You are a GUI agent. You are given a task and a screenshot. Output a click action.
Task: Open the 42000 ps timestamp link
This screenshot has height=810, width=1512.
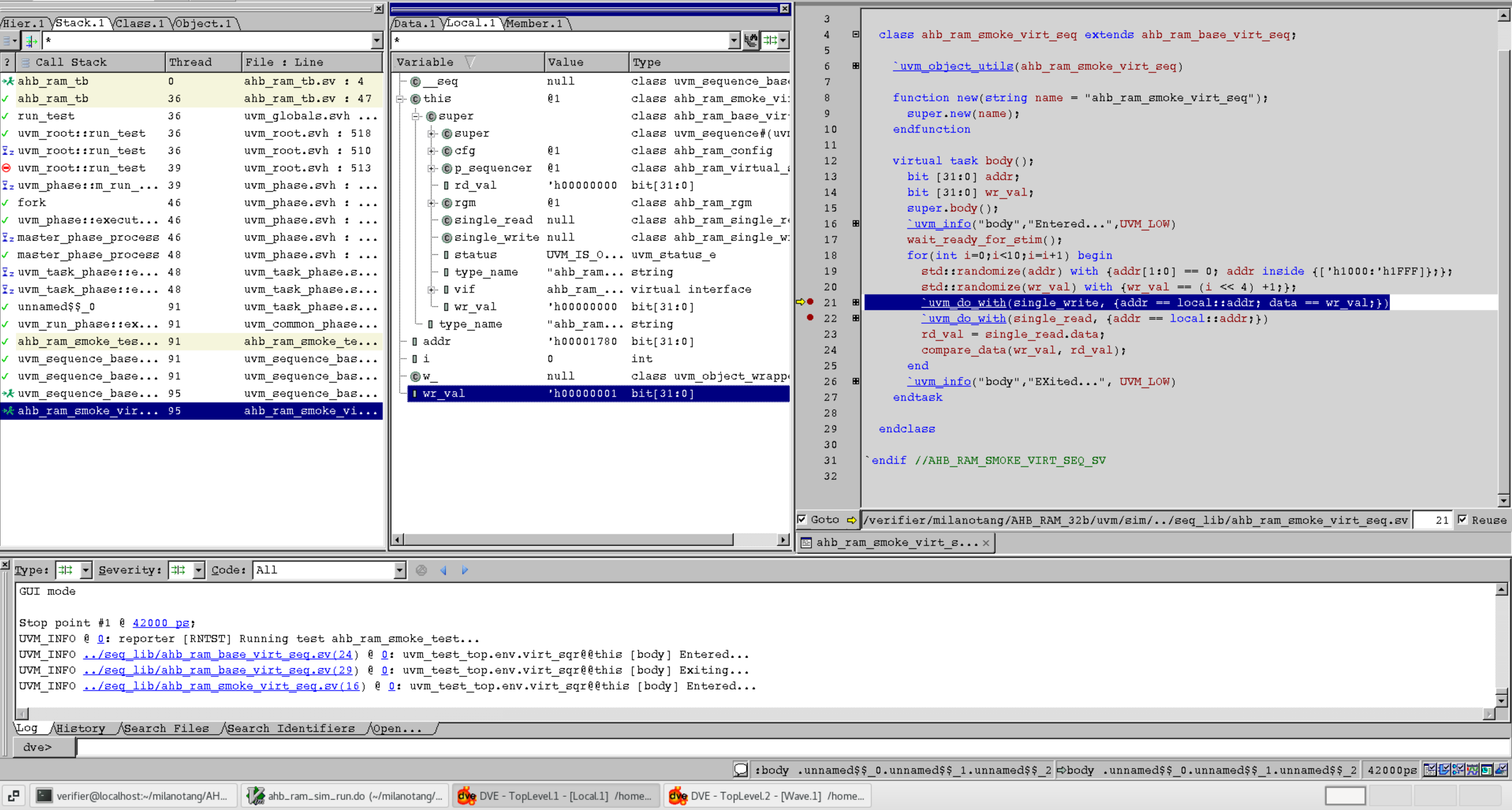tap(161, 623)
